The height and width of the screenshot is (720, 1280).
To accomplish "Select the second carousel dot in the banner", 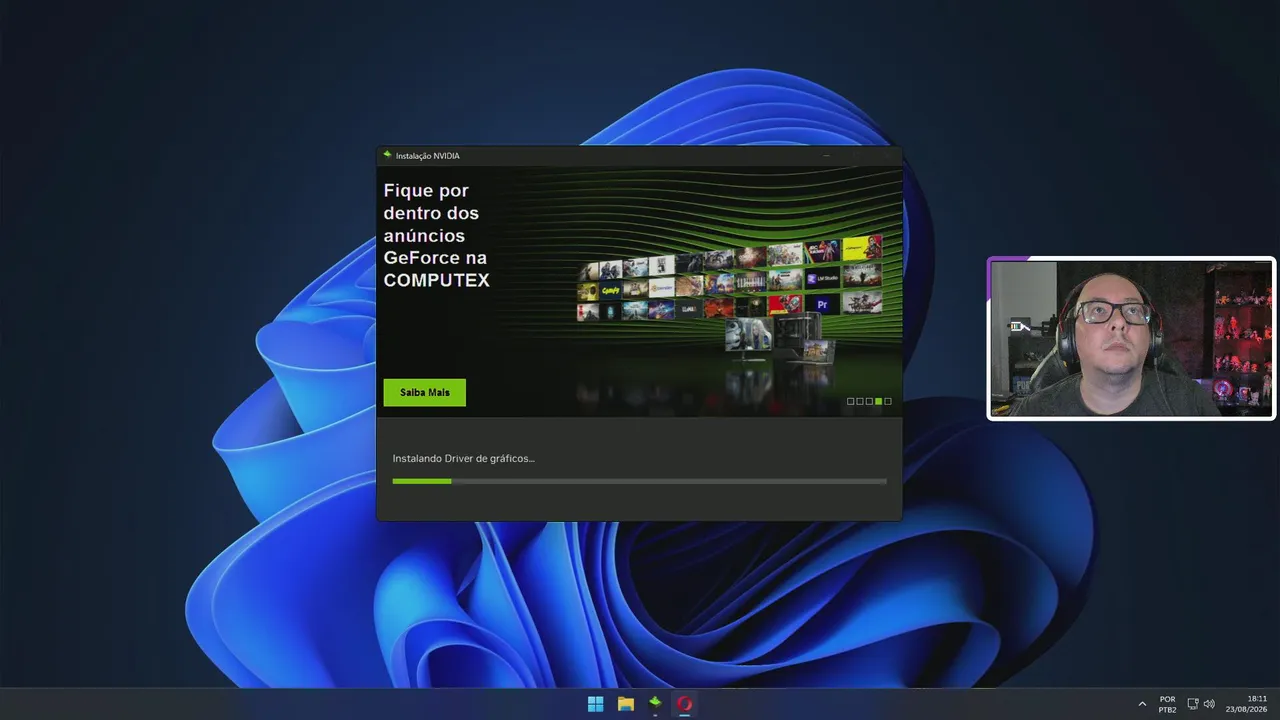I will tap(860, 401).
